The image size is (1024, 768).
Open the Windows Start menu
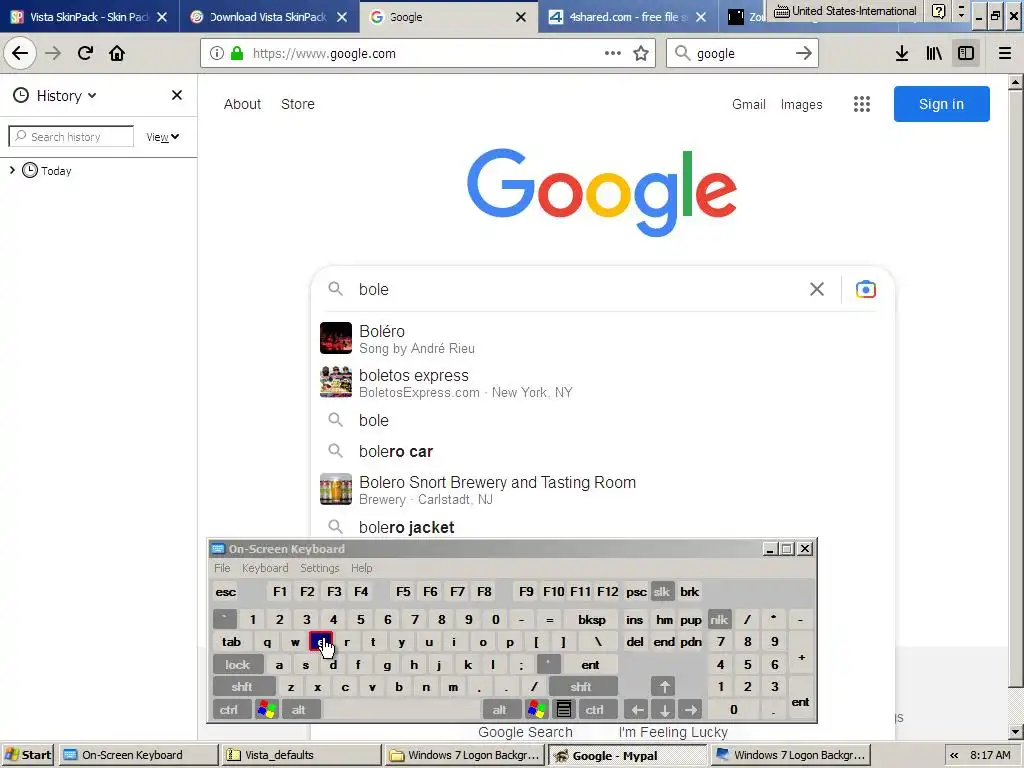[x=27, y=755]
